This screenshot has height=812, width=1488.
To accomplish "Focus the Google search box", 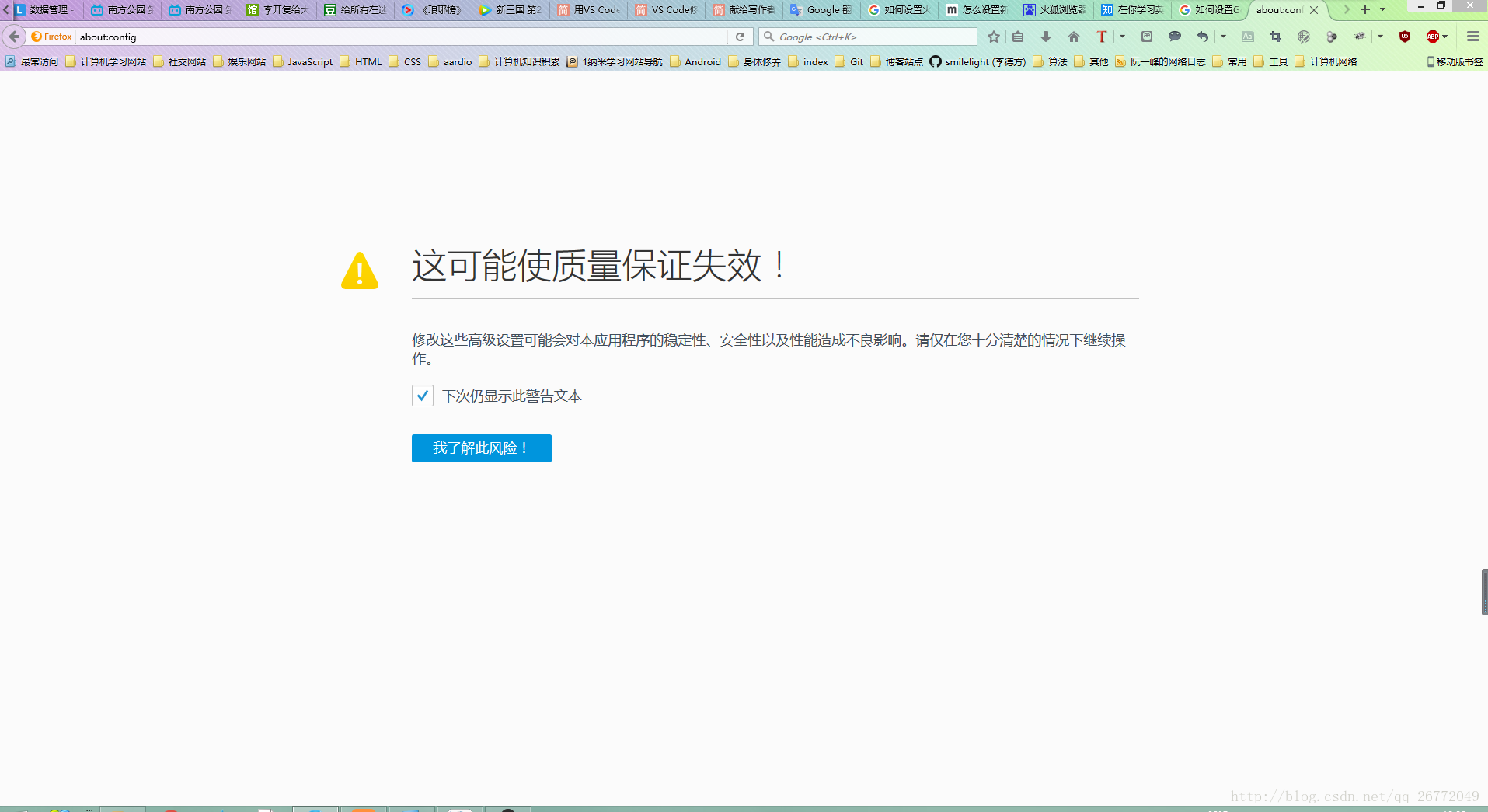I will [x=868, y=37].
